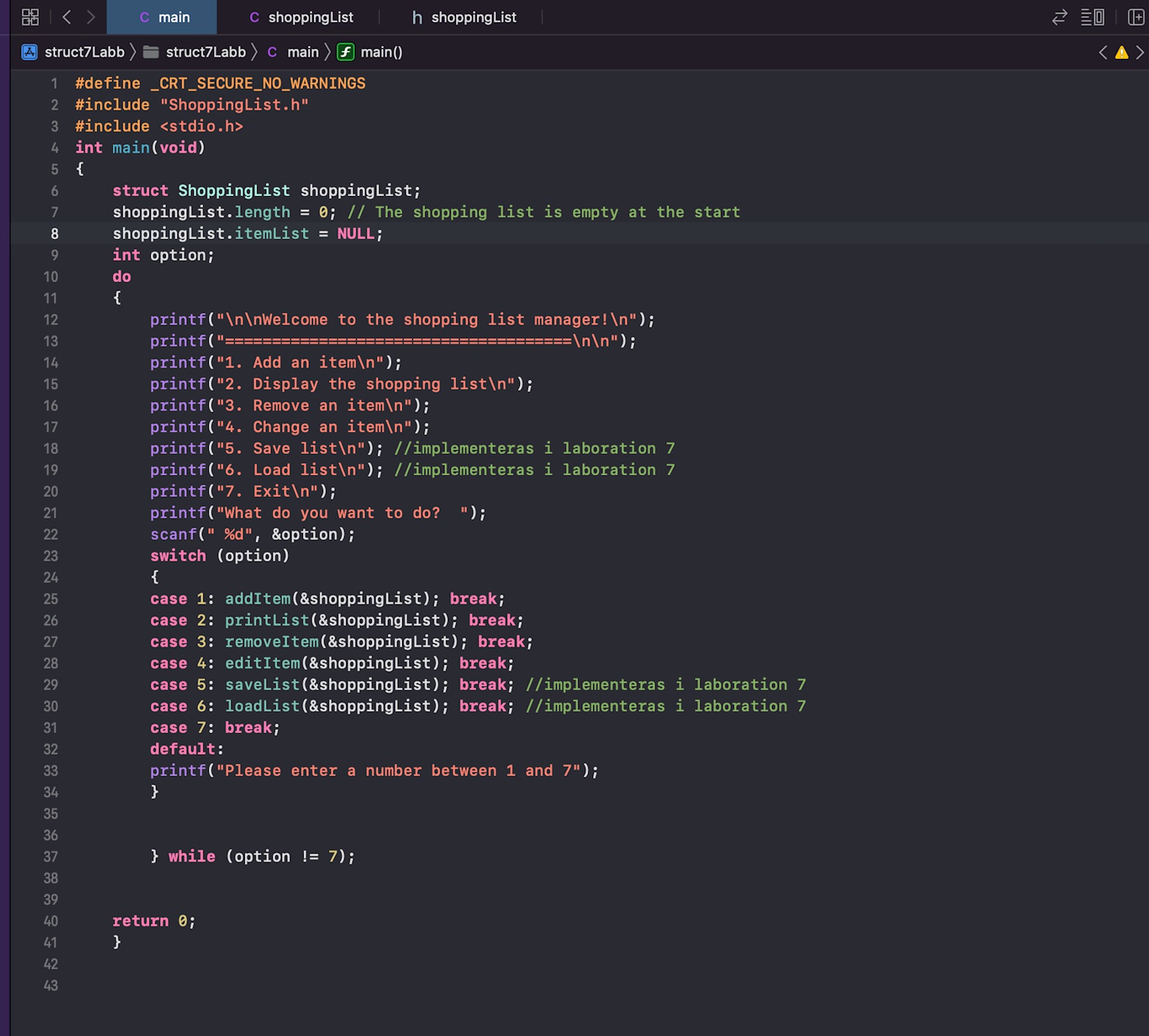Click line number 8 in gutter
The height and width of the screenshot is (1036, 1149).
point(55,234)
